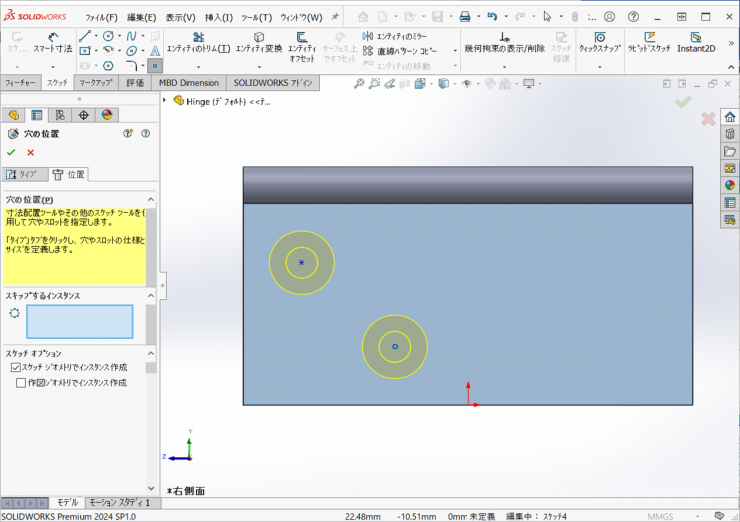Screen dimensions: 740x522
Task: Switch to the タイプ tab
Action: [23, 174]
